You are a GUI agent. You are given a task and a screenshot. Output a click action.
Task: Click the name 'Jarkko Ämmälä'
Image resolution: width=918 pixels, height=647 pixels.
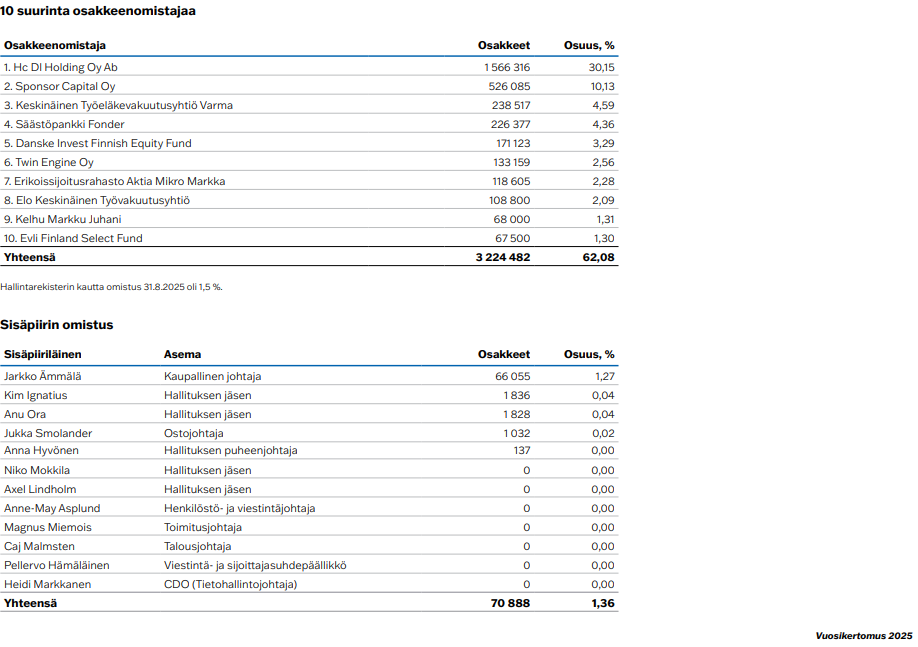click(x=43, y=376)
